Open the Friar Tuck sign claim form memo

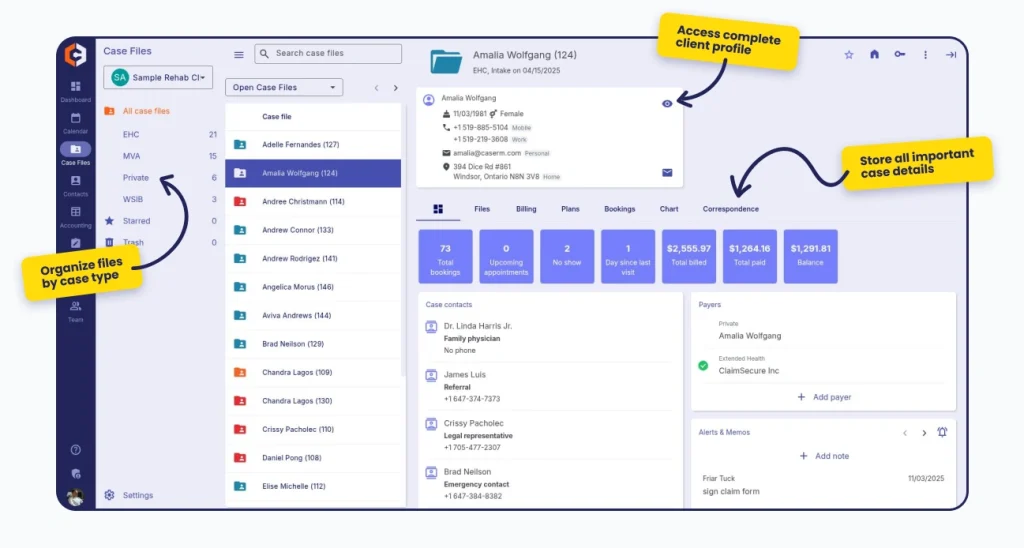[823, 485]
